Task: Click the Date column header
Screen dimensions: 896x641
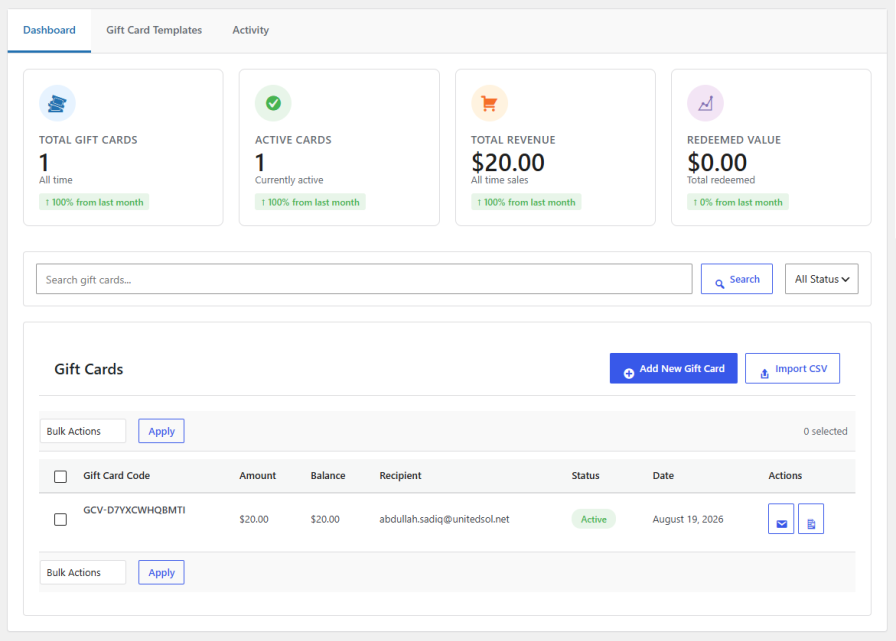Action: [x=663, y=476]
